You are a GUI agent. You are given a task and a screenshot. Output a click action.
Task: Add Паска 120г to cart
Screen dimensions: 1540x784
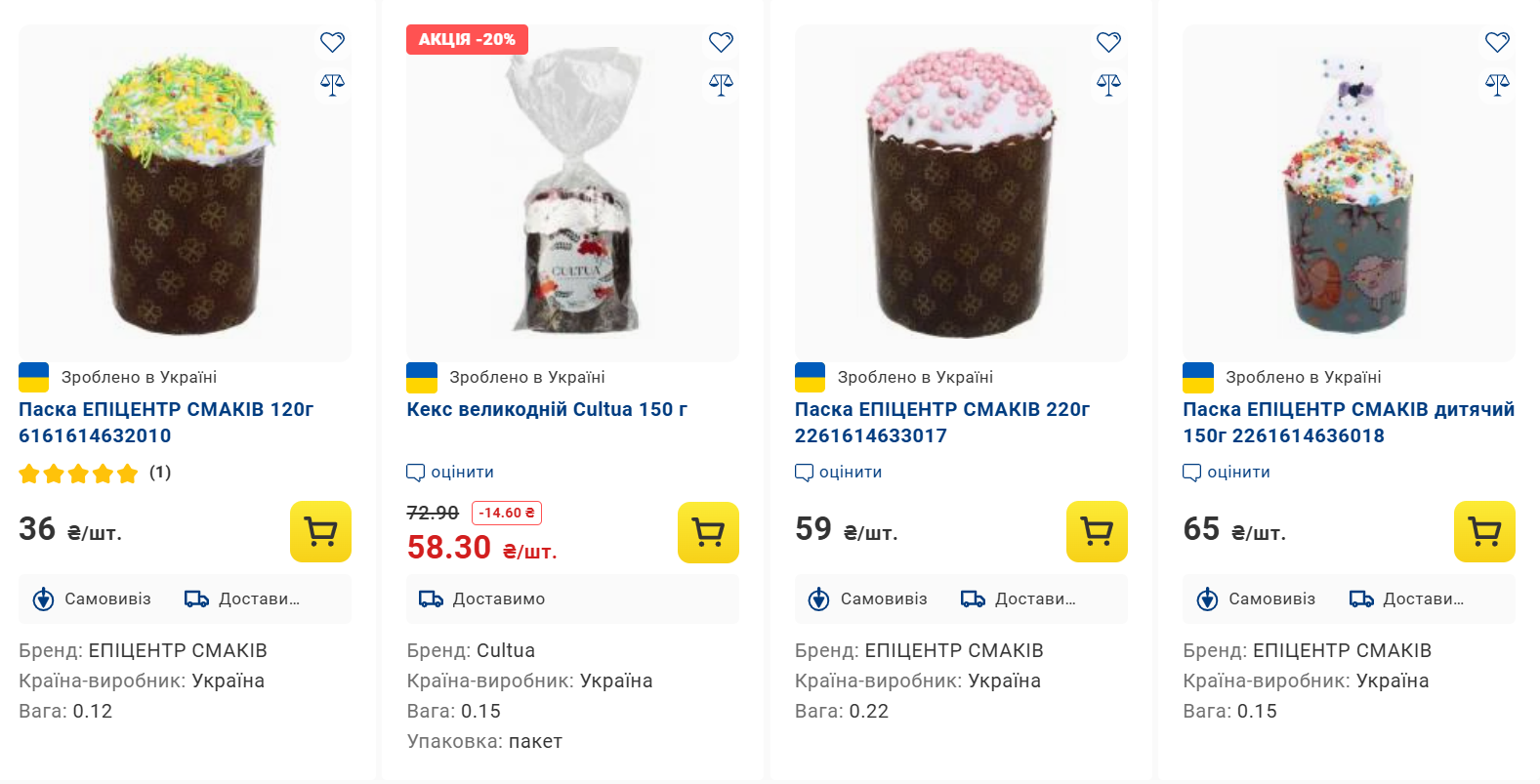(x=320, y=532)
